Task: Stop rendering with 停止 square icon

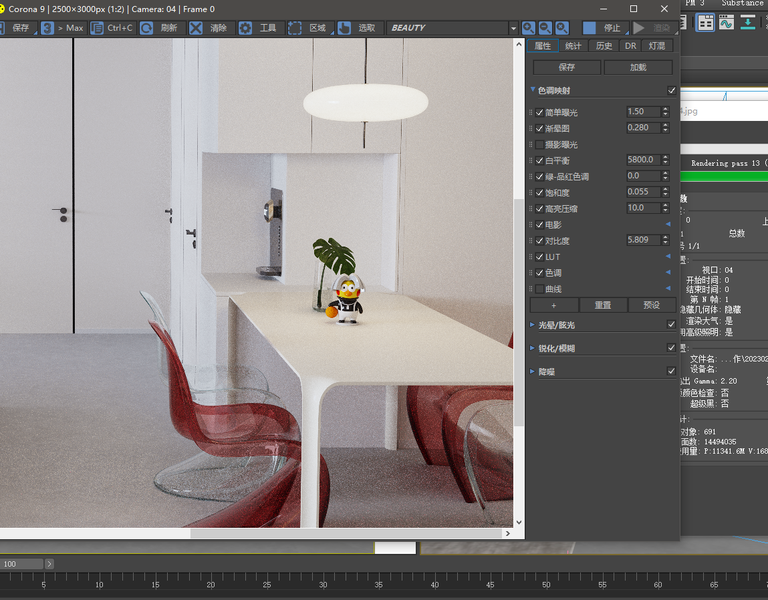Action: (589, 28)
